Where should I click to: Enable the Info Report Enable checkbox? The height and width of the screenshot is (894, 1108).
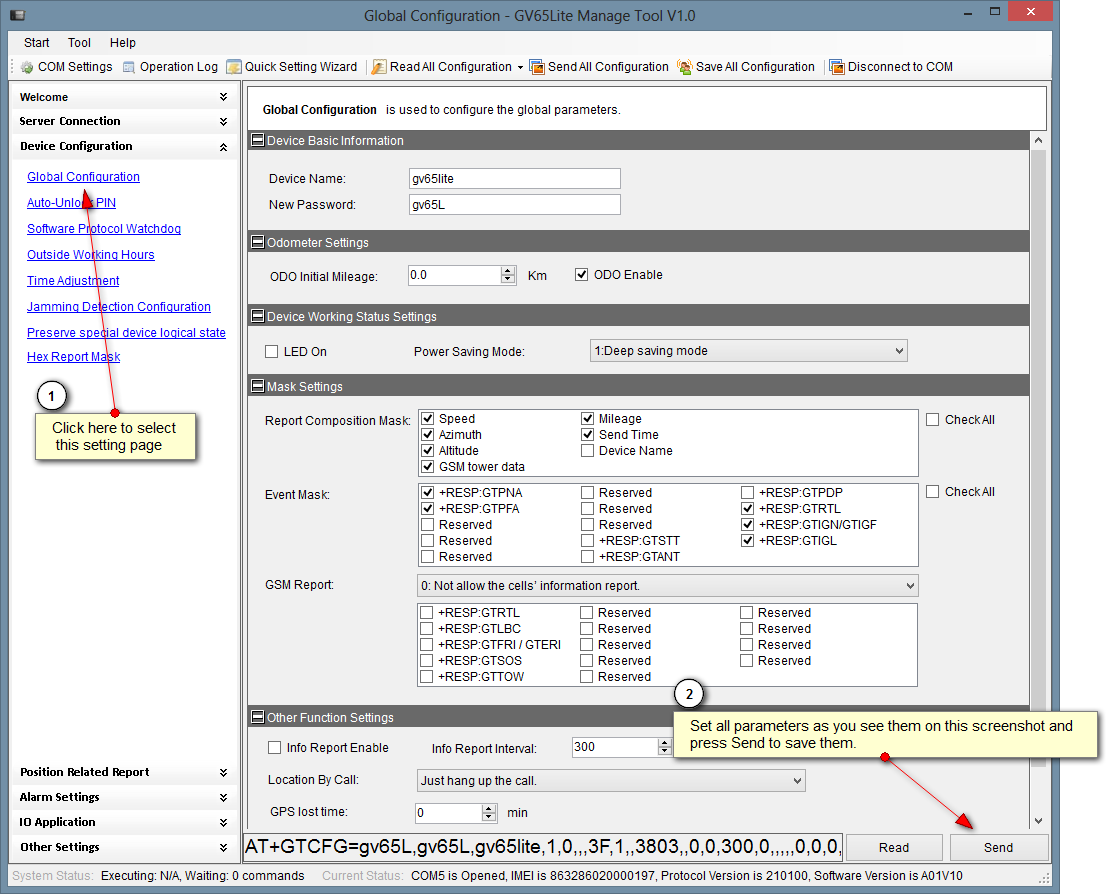coord(274,747)
